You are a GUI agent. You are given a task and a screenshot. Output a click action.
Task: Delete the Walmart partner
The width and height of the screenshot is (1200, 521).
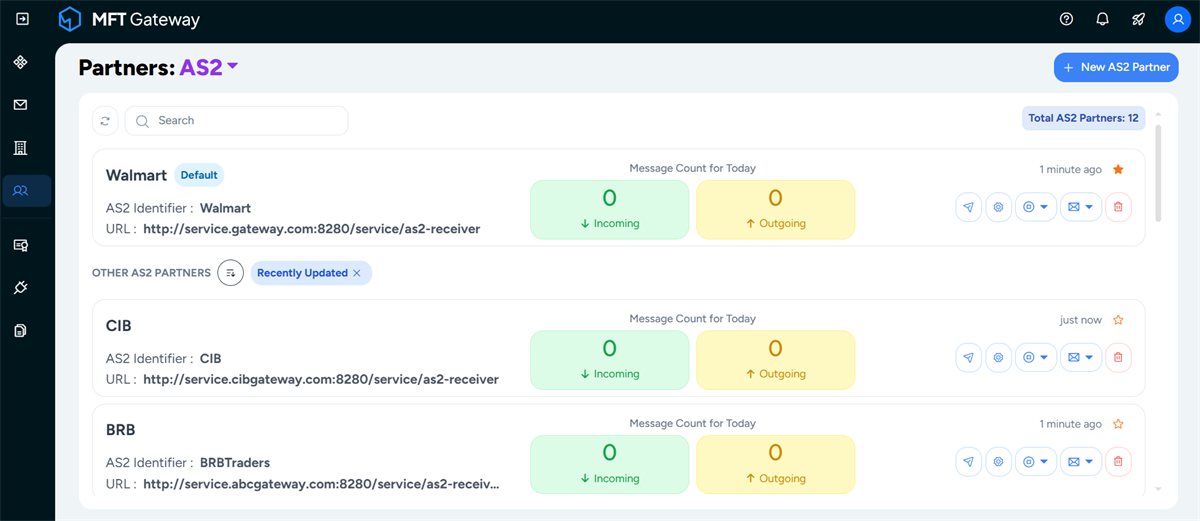1118,208
